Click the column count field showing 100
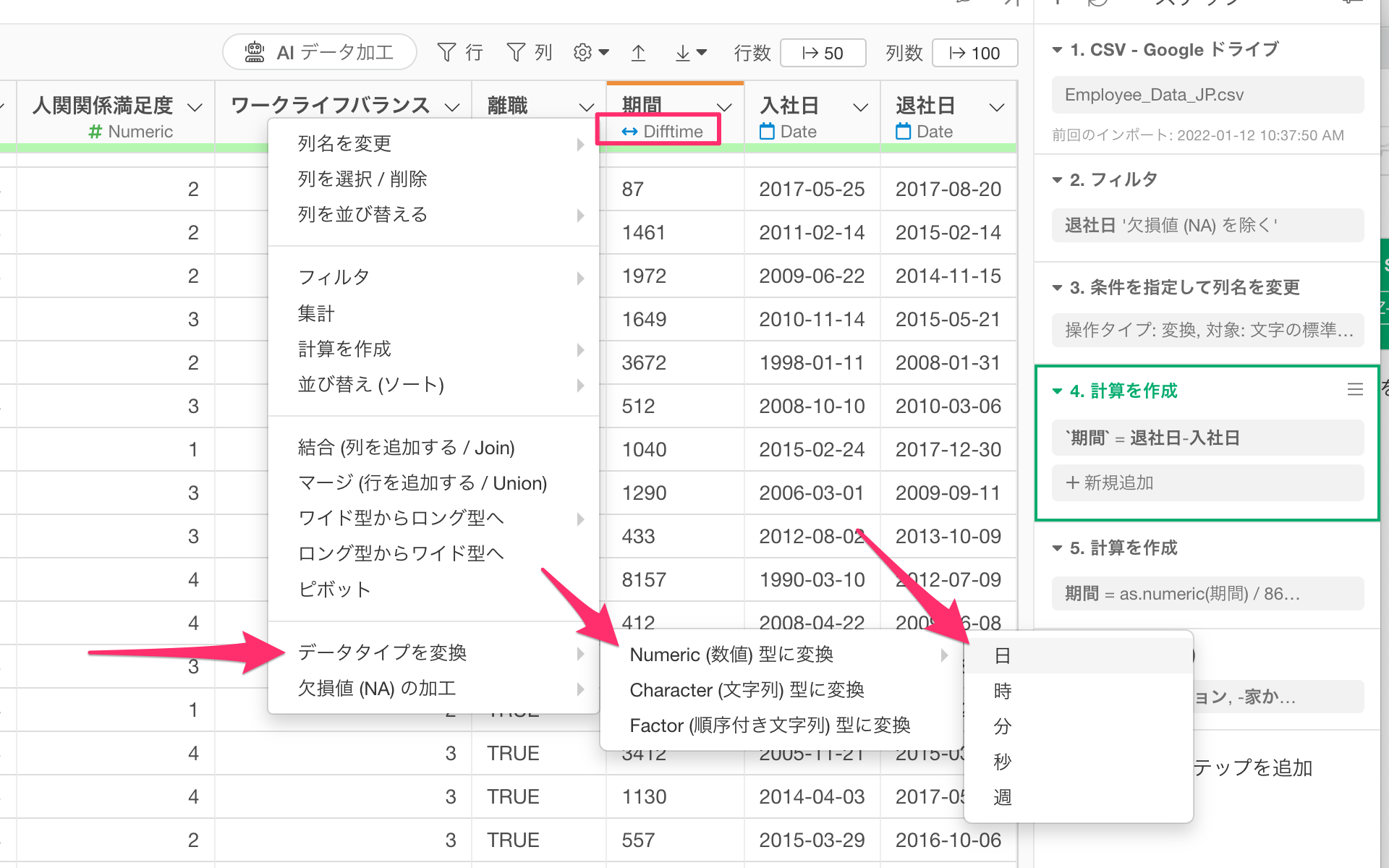 pyautogui.click(x=974, y=53)
